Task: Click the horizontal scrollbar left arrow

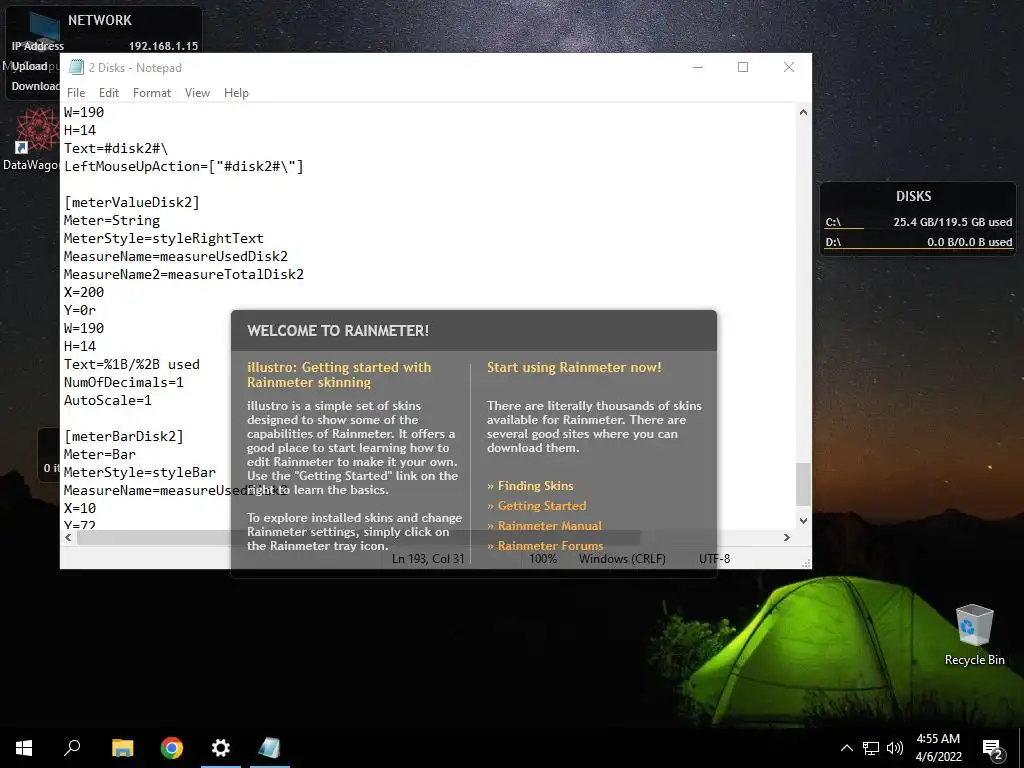Action: click(69, 537)
